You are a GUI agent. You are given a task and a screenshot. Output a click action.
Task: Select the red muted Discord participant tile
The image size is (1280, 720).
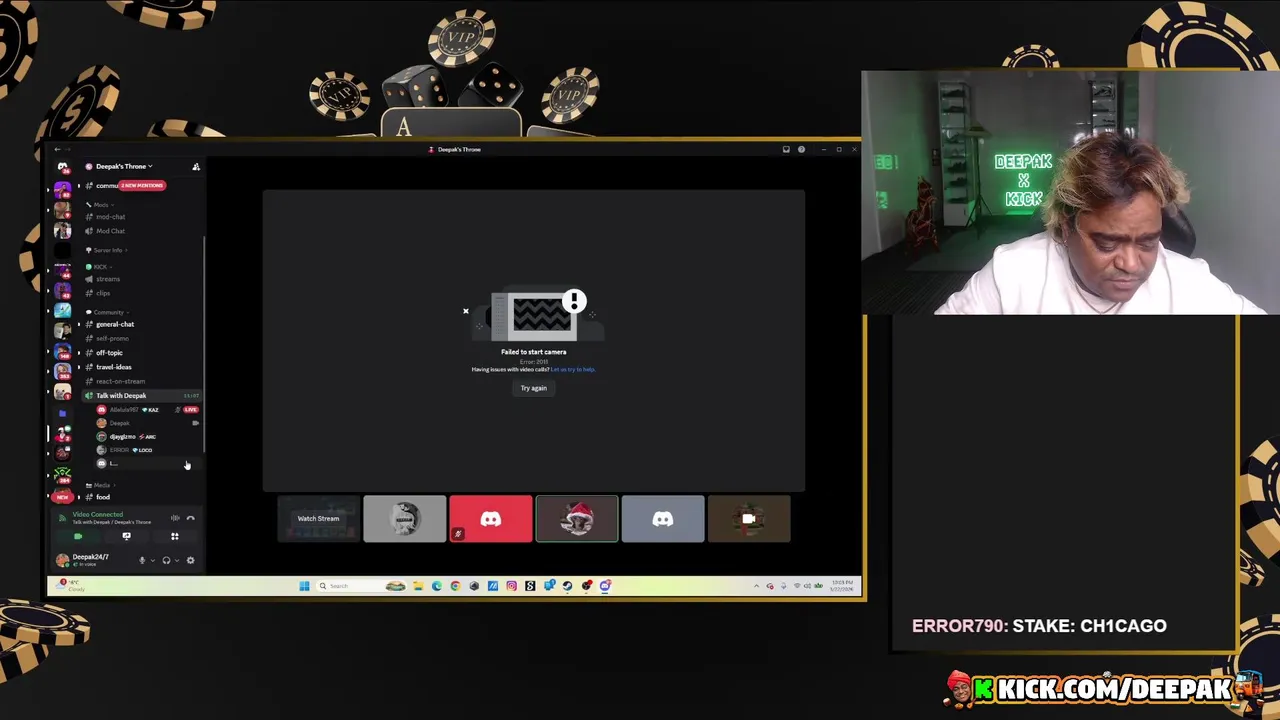tap(491, 519)
